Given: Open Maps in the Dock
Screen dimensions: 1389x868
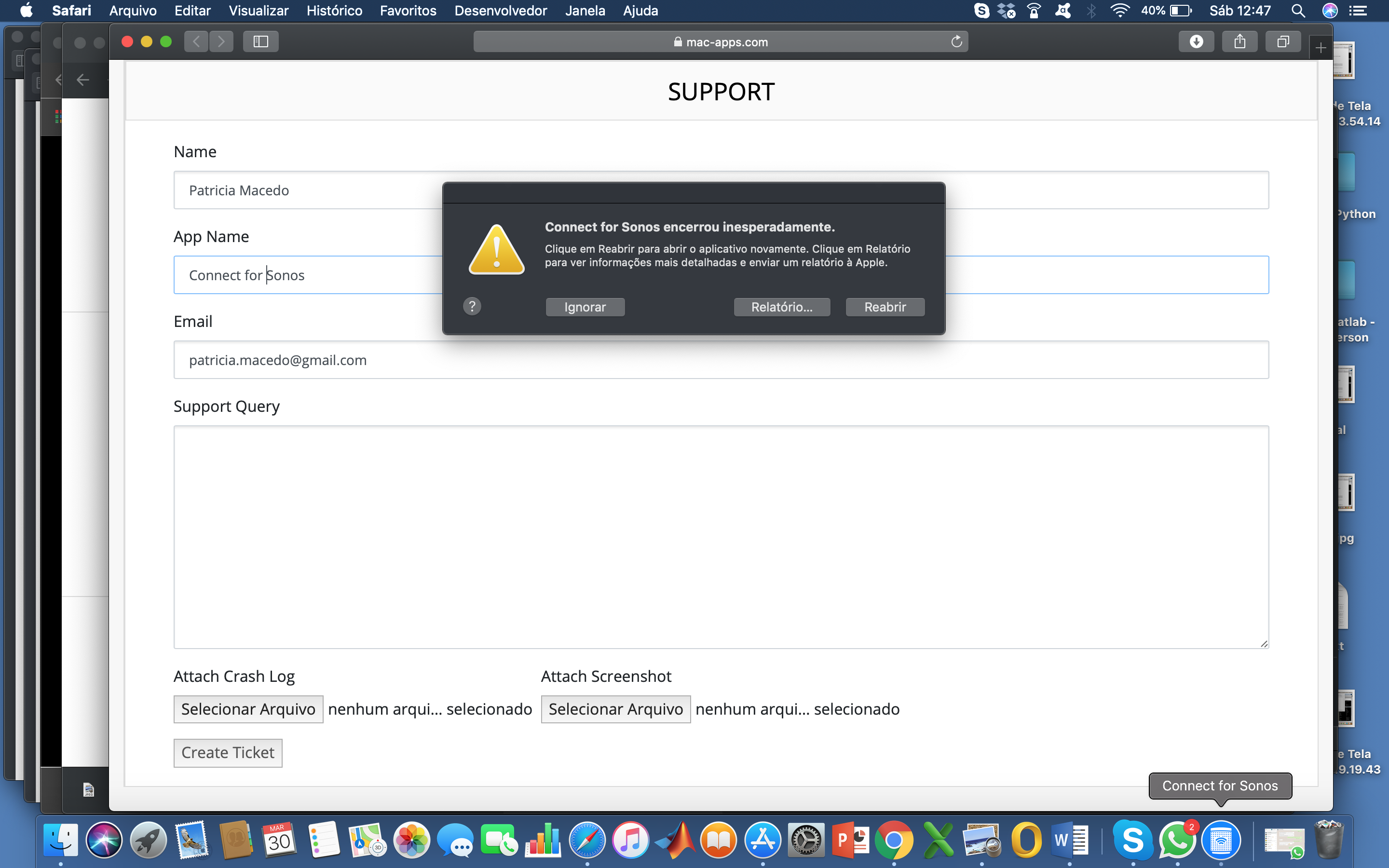Looking at the screenshot, I should (x=368, y=840).
